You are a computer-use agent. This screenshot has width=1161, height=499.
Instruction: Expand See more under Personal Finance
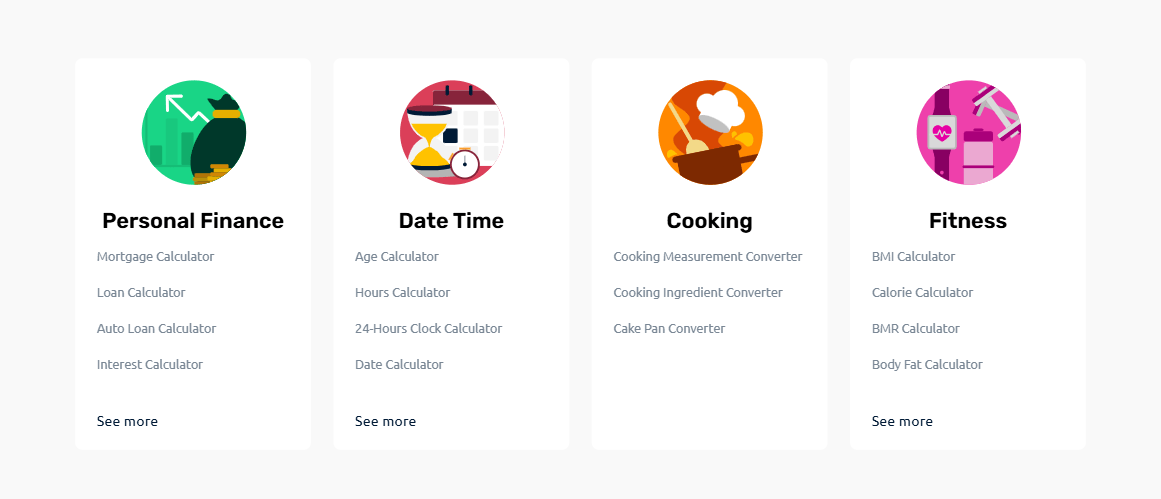click(127, 422)
